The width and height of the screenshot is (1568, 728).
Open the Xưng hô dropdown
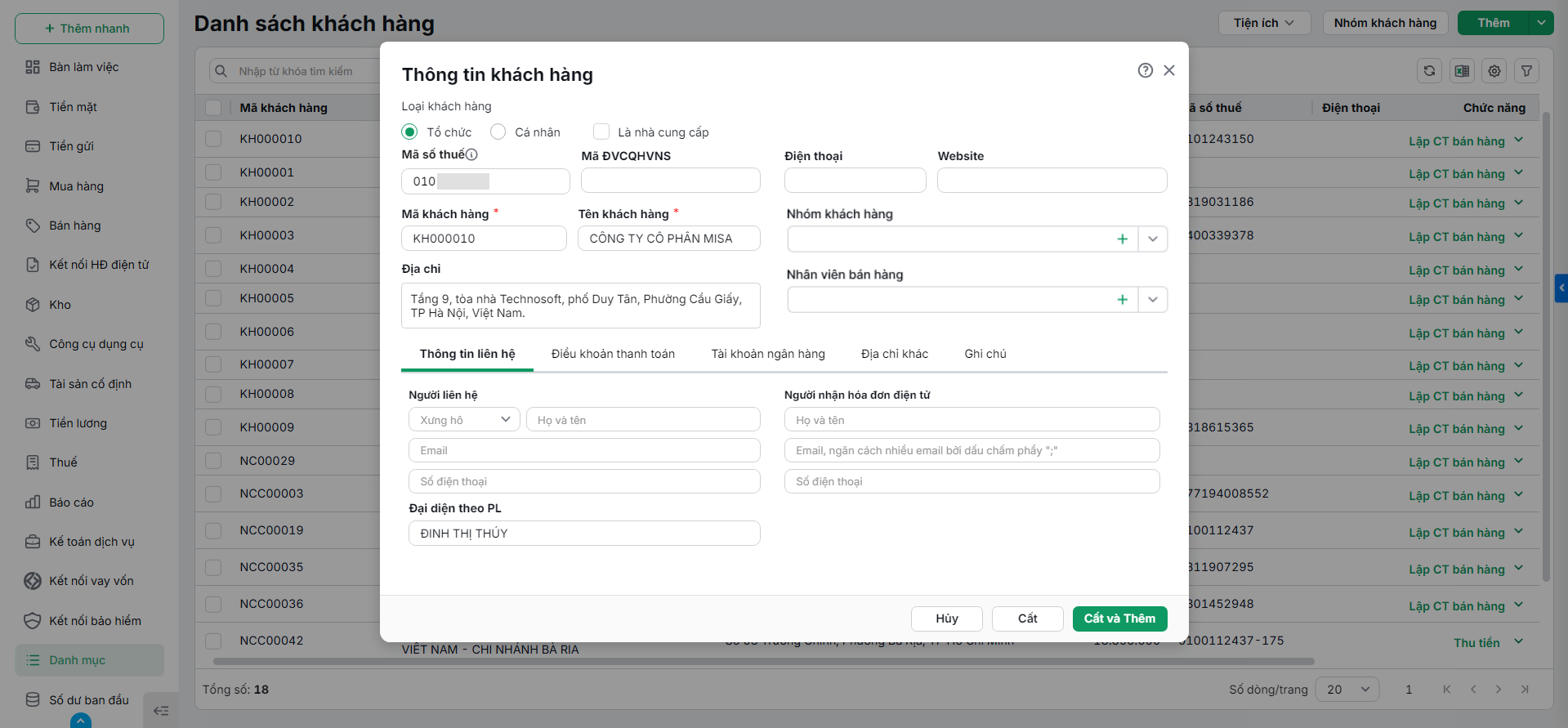[464, 420]
